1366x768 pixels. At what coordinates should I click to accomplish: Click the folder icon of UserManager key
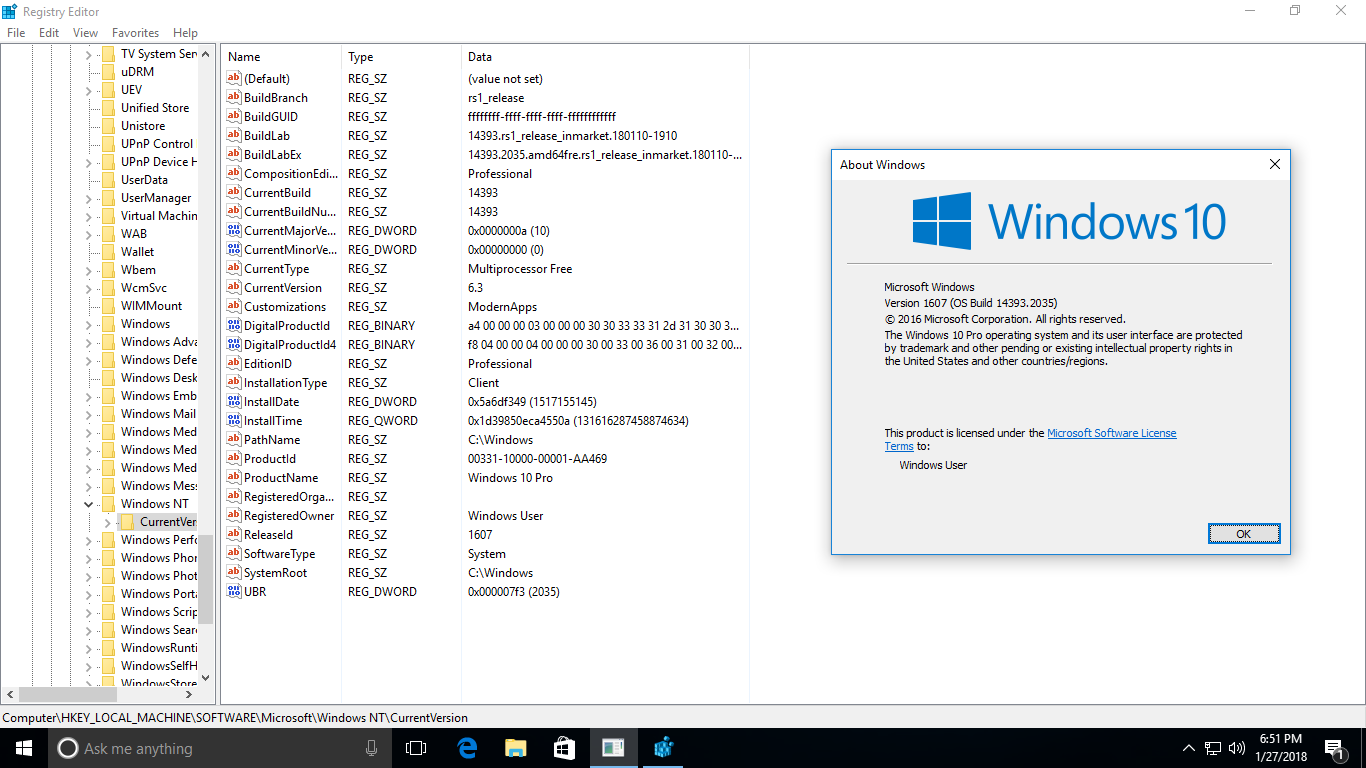point(108,198)
